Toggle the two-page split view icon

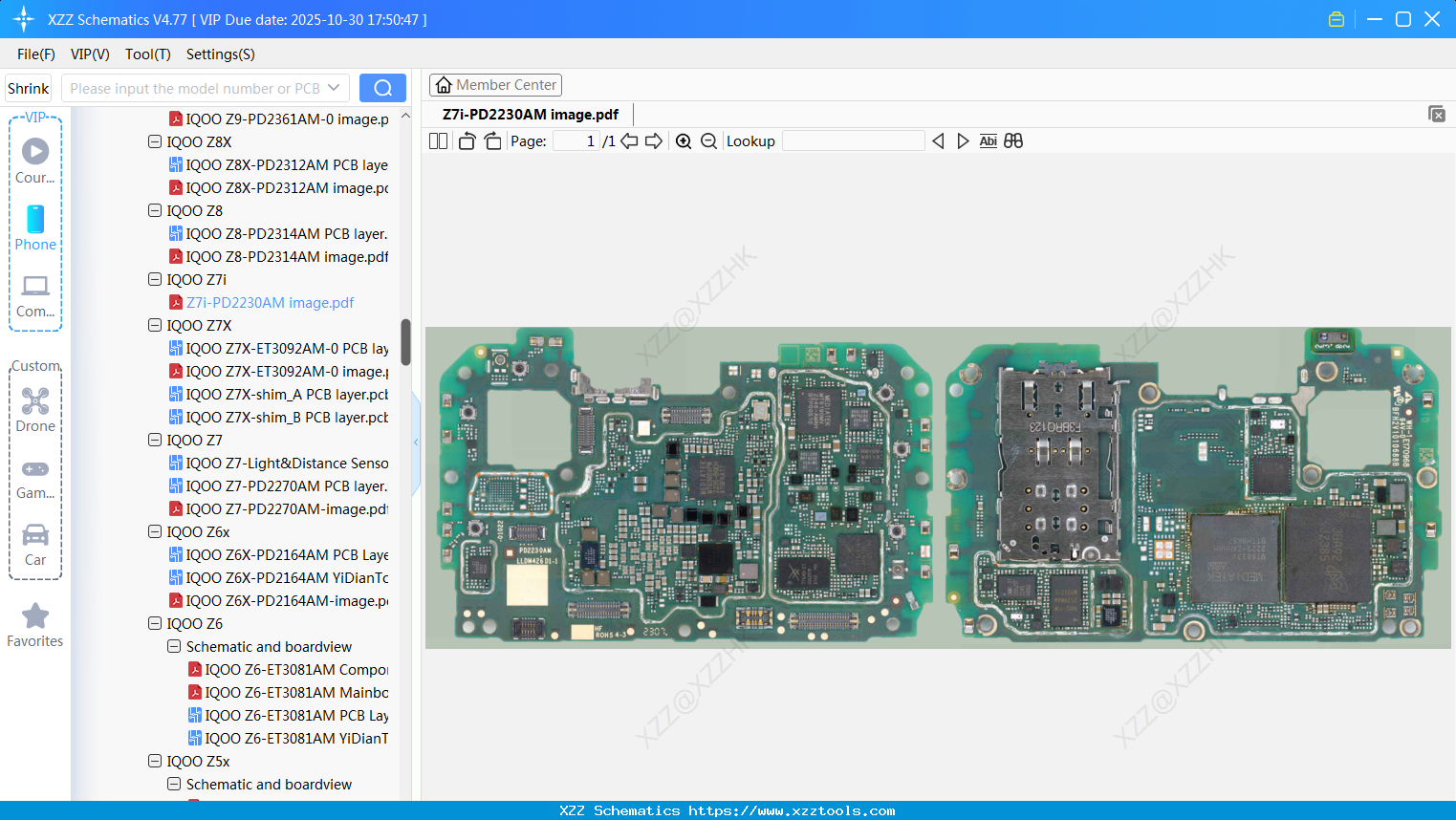point(438,141)
